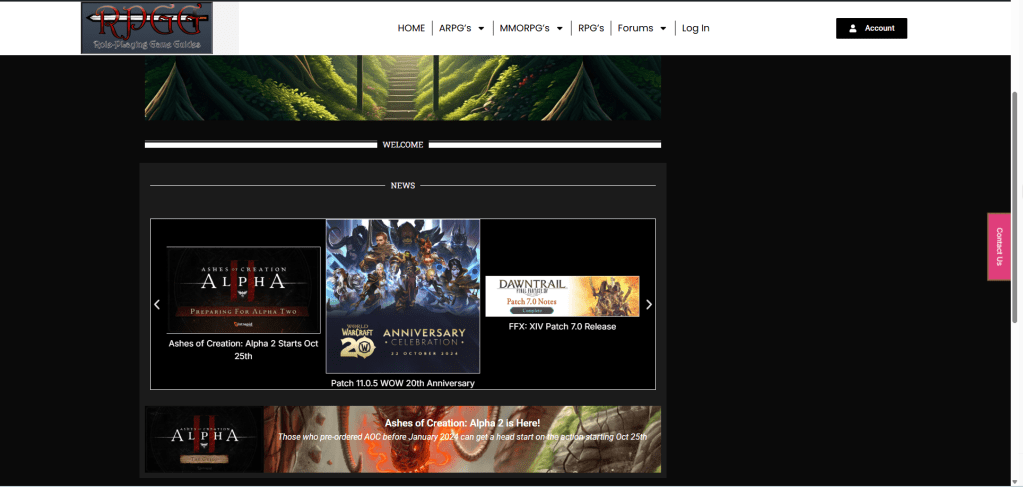
Task: Open the Forums dropdown arrow
Action: (663, 29)
